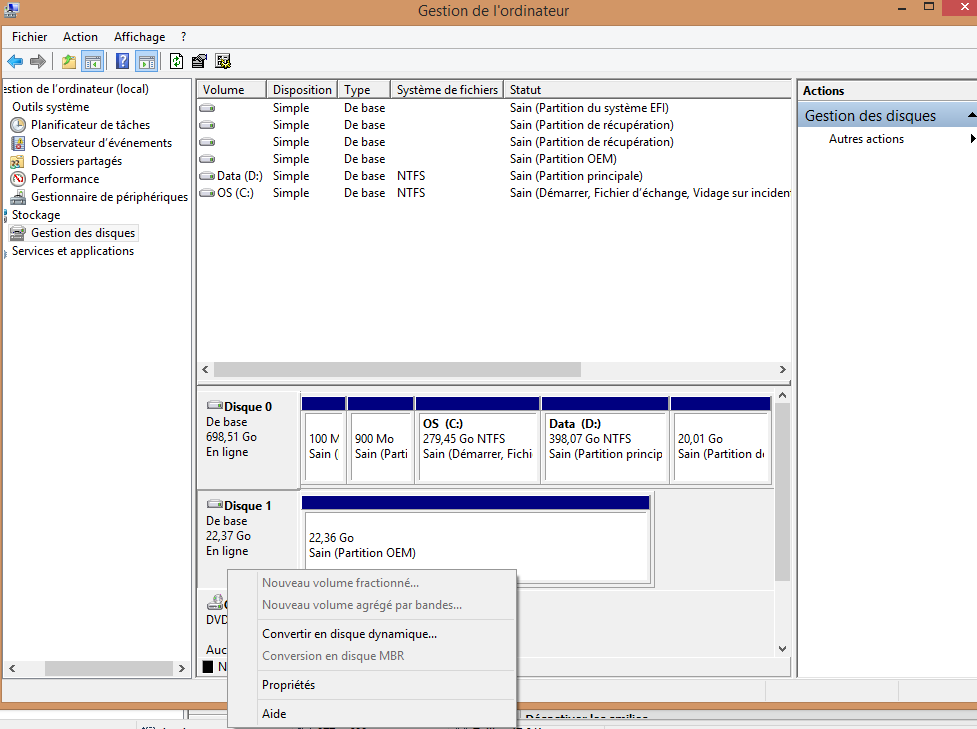Click the Disque 1 drive icon

tap(215, 505)
